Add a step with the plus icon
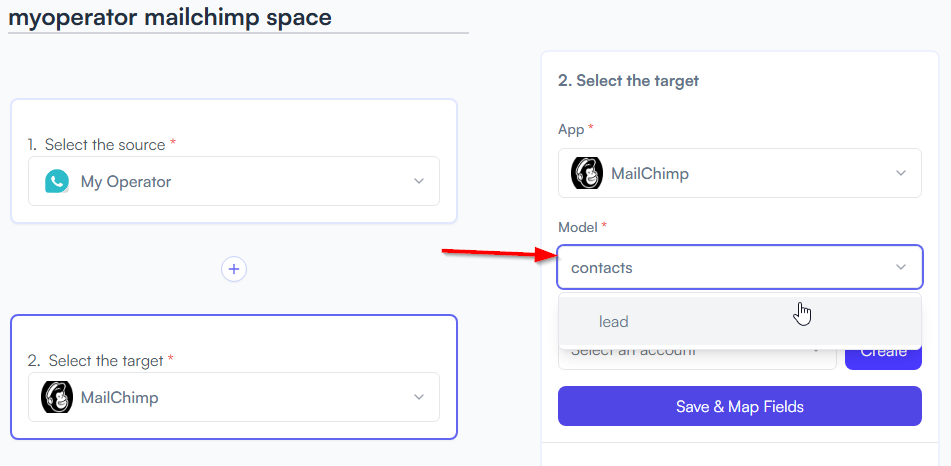 coord(234,269)
